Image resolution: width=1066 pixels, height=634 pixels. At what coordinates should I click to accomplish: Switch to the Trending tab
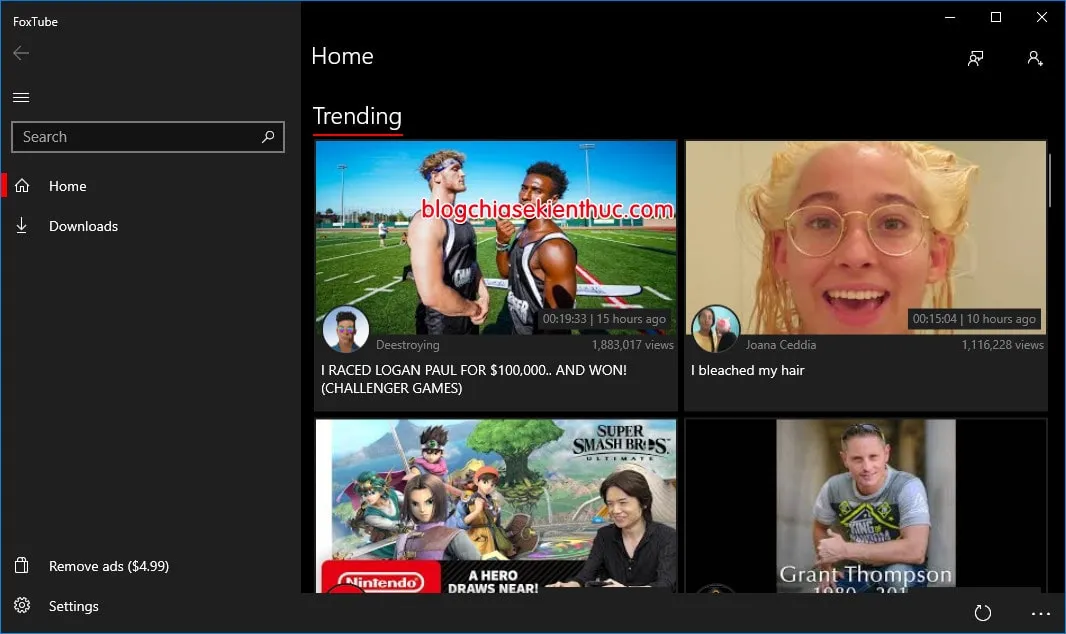pos(357,116)
